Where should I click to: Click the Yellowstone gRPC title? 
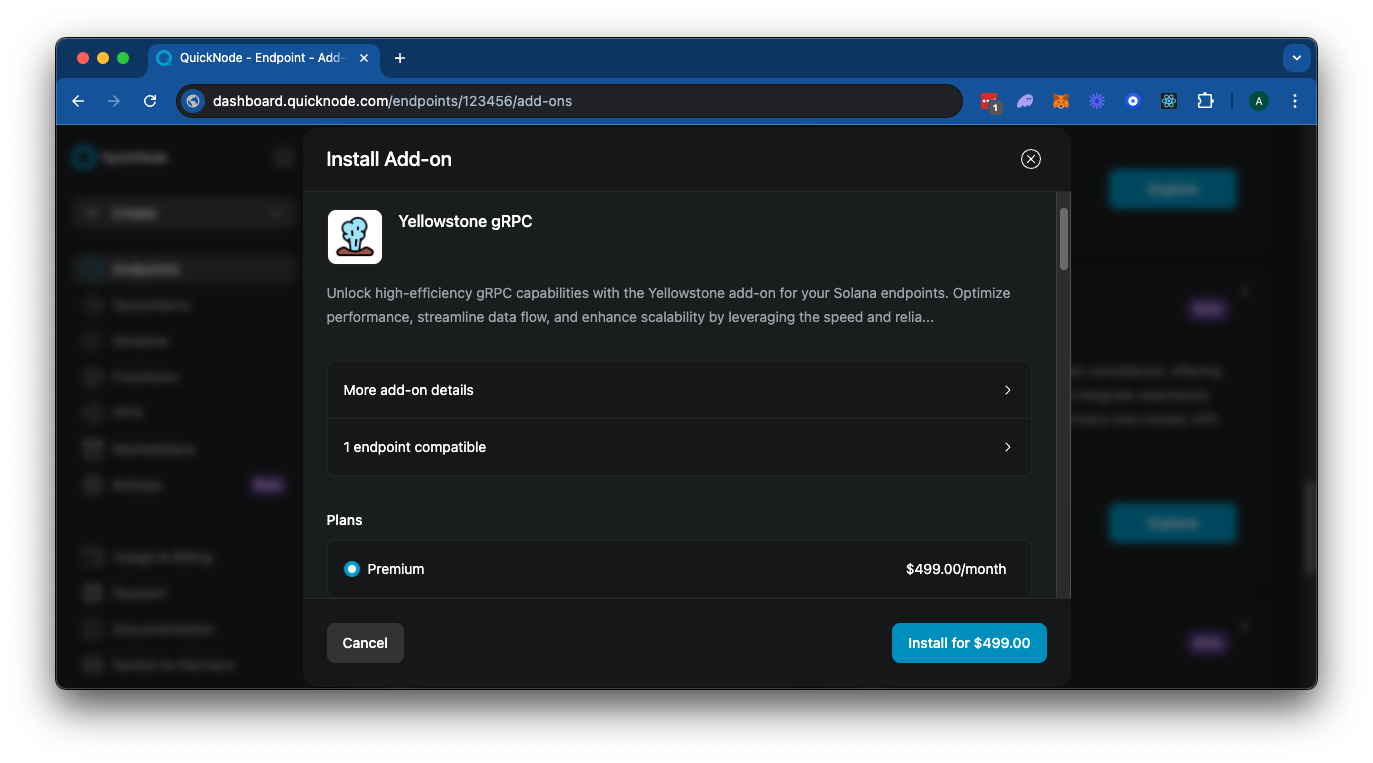465,222
